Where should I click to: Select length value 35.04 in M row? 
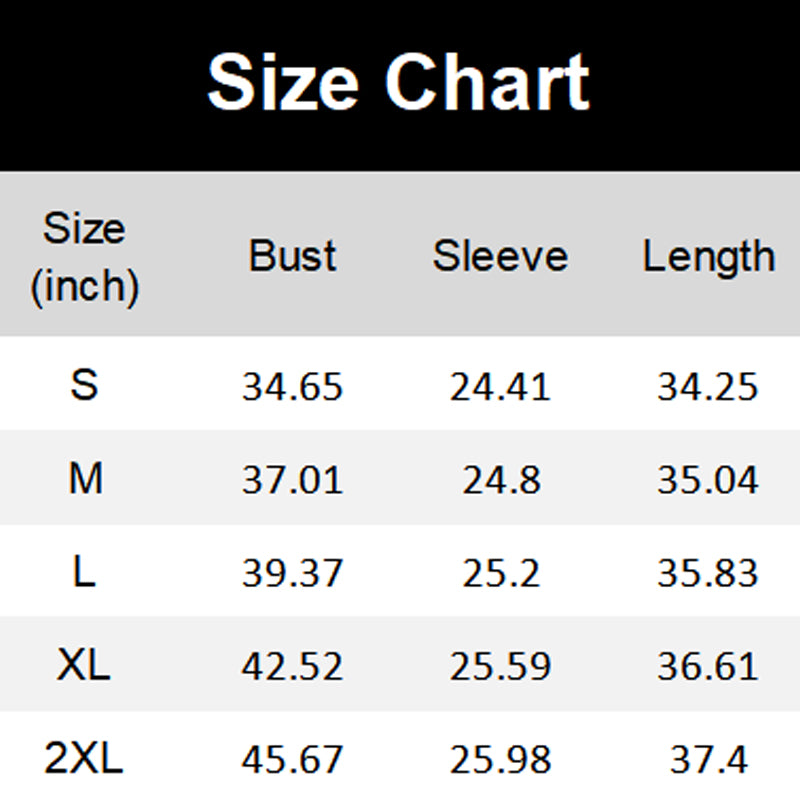tap(708, 481)
